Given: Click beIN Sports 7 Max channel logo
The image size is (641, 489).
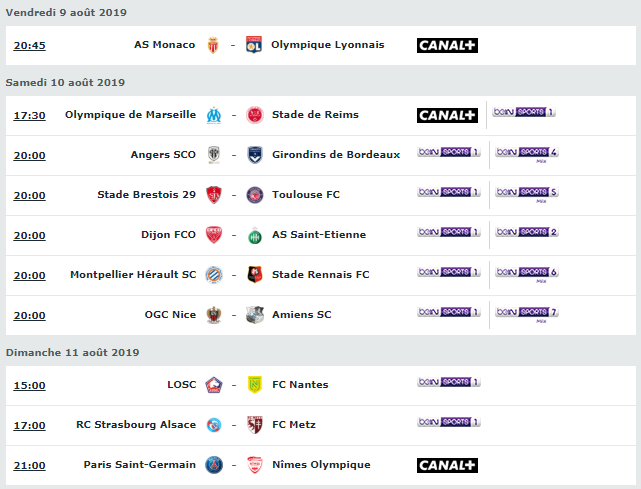Looking at the screenshot, I should [x=527, y=314].
